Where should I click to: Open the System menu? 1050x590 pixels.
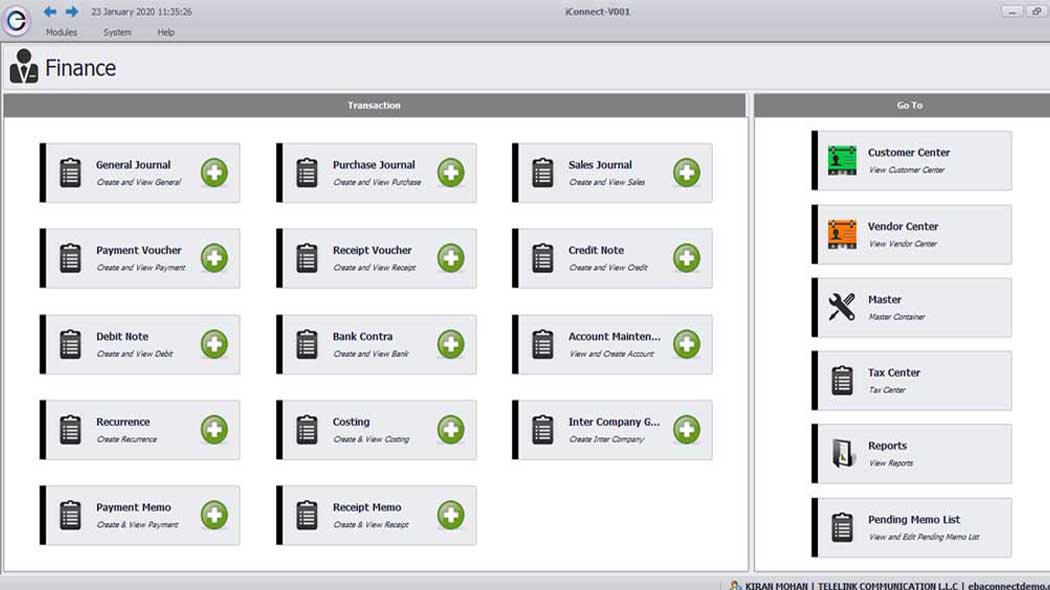[117, 32]
